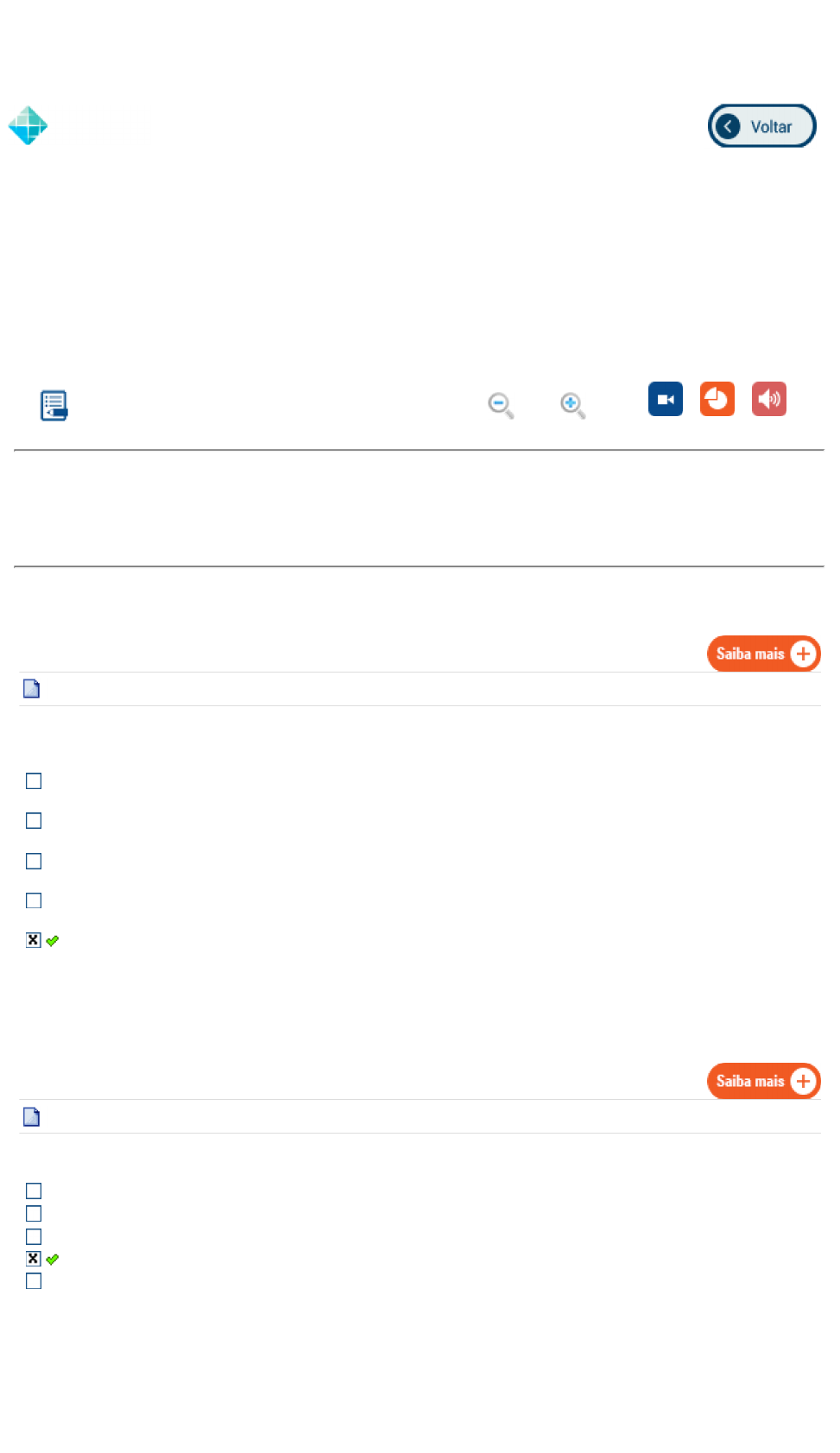Screen dimensions: 840x1453
Task: Tick the third option of the first question
Action: [x=34, y=862]
